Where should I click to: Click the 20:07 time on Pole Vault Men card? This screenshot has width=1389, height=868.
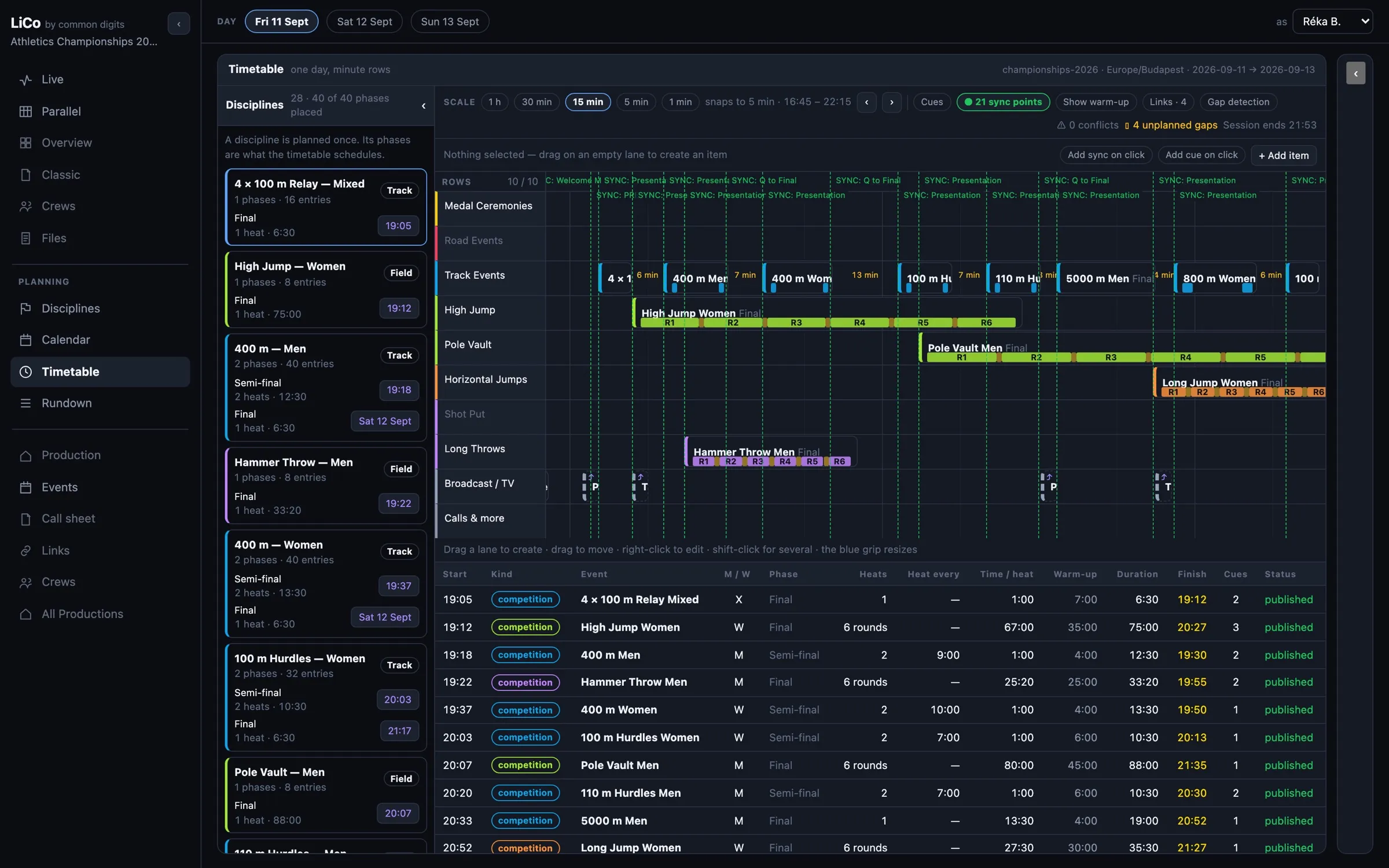(x=398, y=814)
